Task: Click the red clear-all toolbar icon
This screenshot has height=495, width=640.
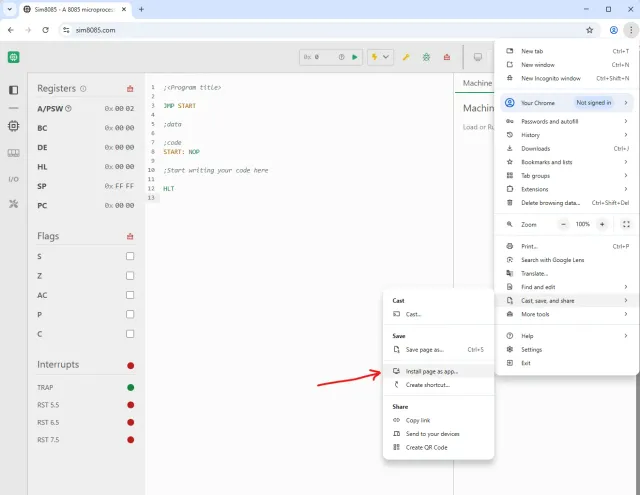Action: [447, 57]
